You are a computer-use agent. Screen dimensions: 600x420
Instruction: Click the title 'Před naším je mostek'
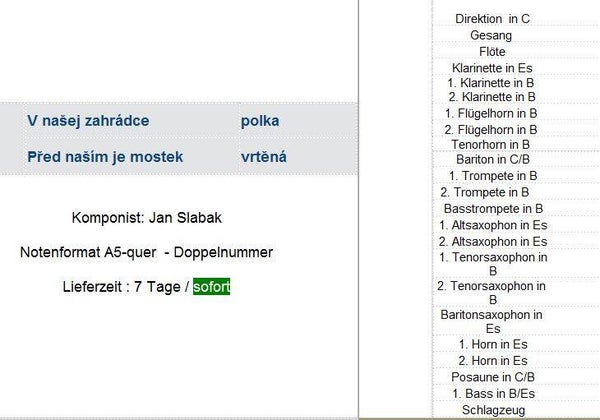pyautogui.click(x=105, y=156)
